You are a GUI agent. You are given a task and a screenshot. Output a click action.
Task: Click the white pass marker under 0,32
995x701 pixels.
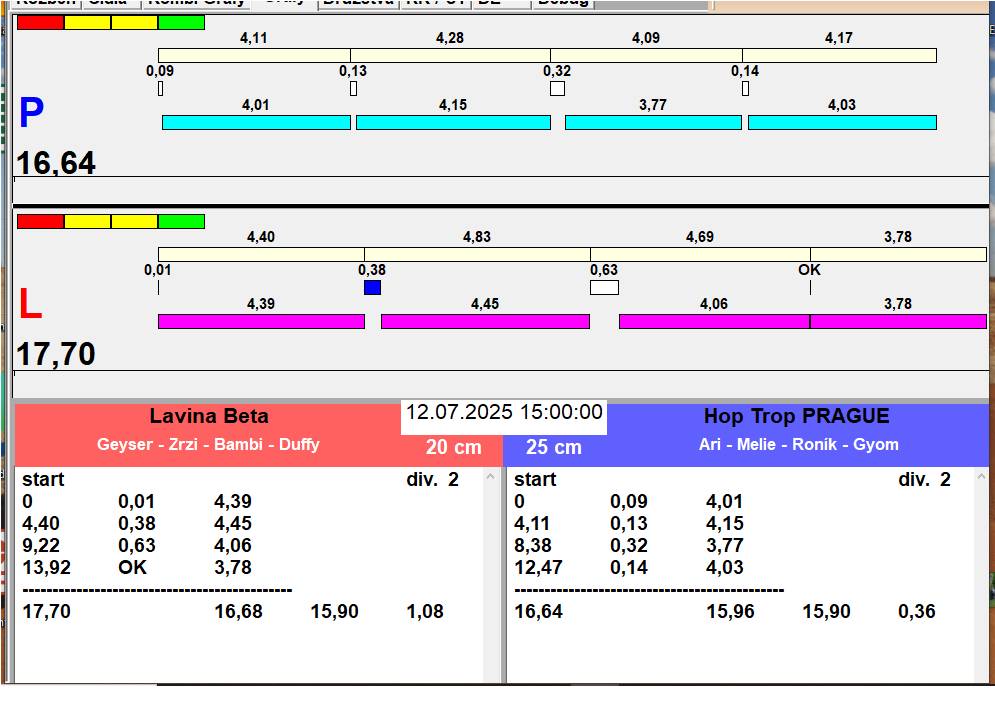558,88
